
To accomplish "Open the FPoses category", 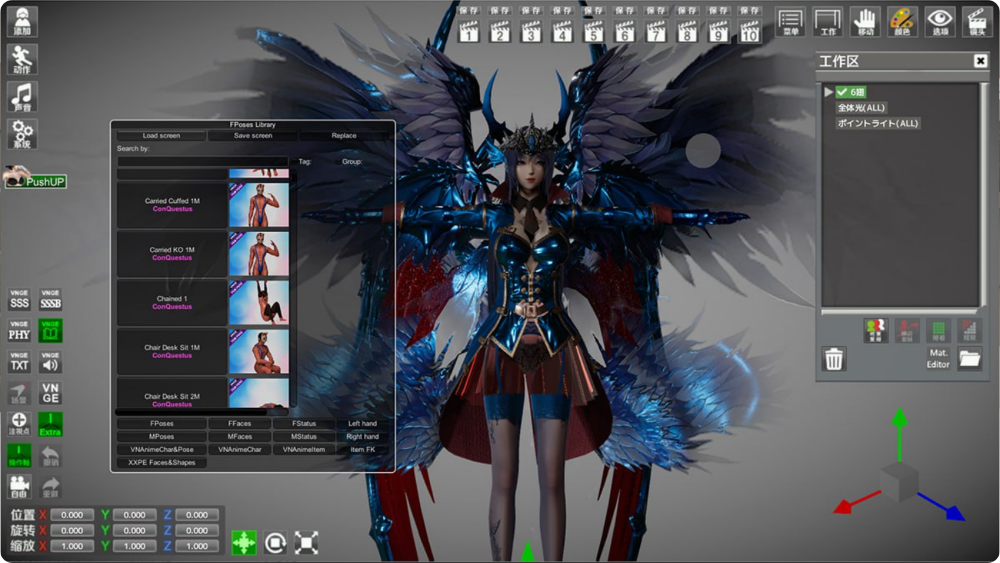I will click(161, 423).
